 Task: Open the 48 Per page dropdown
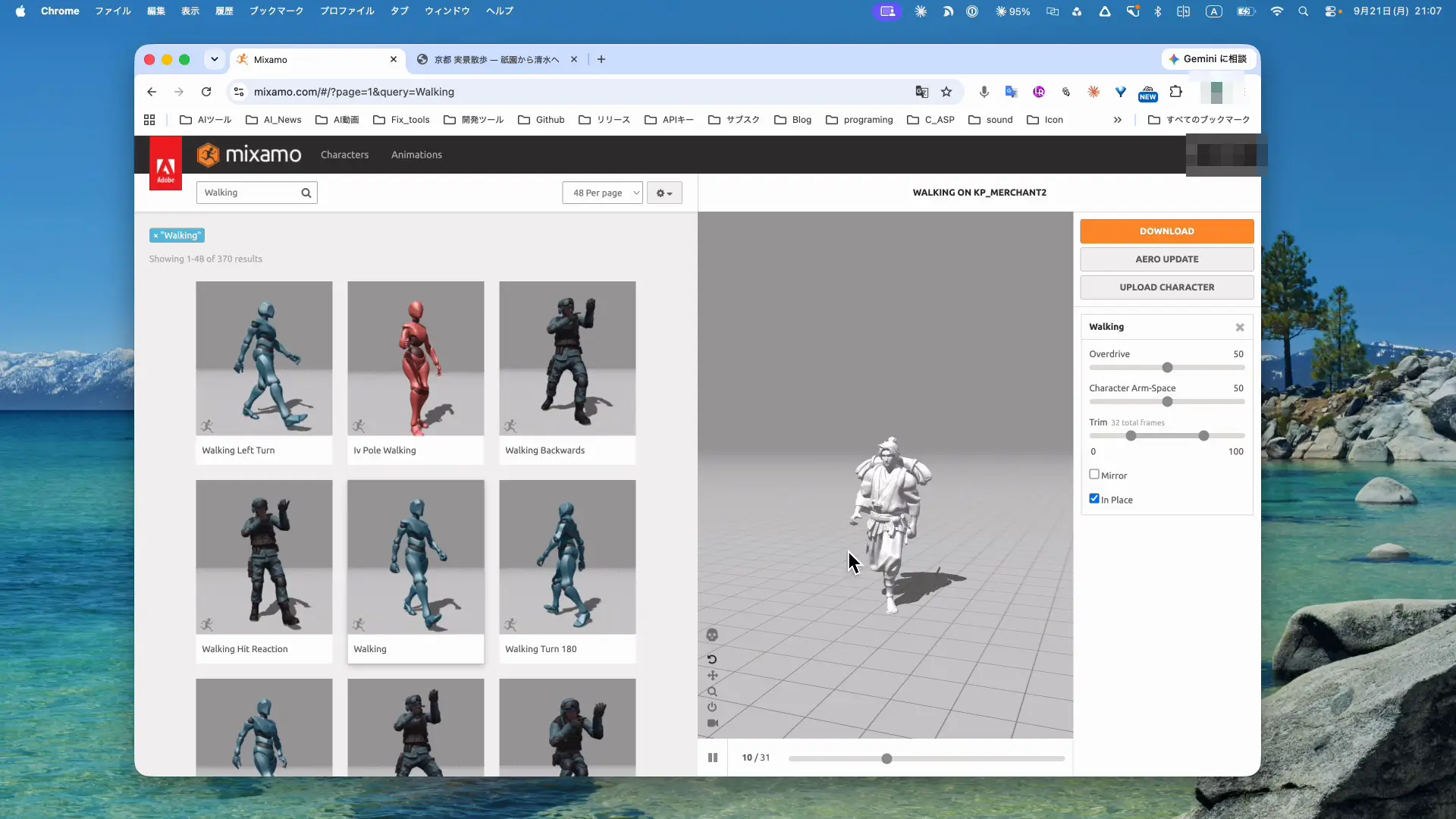pyautogui.click(x=602, y=193)
